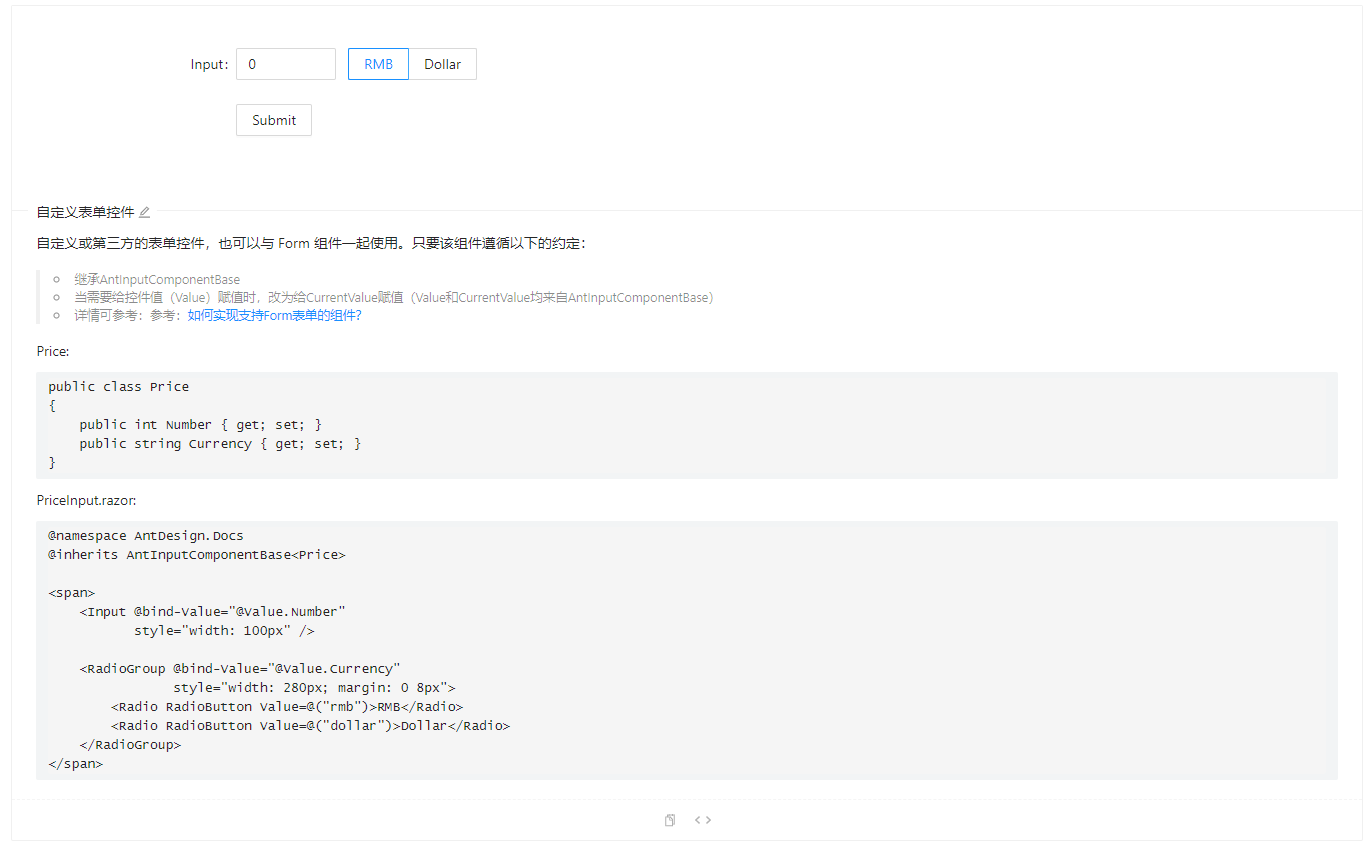1372x848 pixels.
Task: Click code line public class Price
Action: click(x=118, y=387)
